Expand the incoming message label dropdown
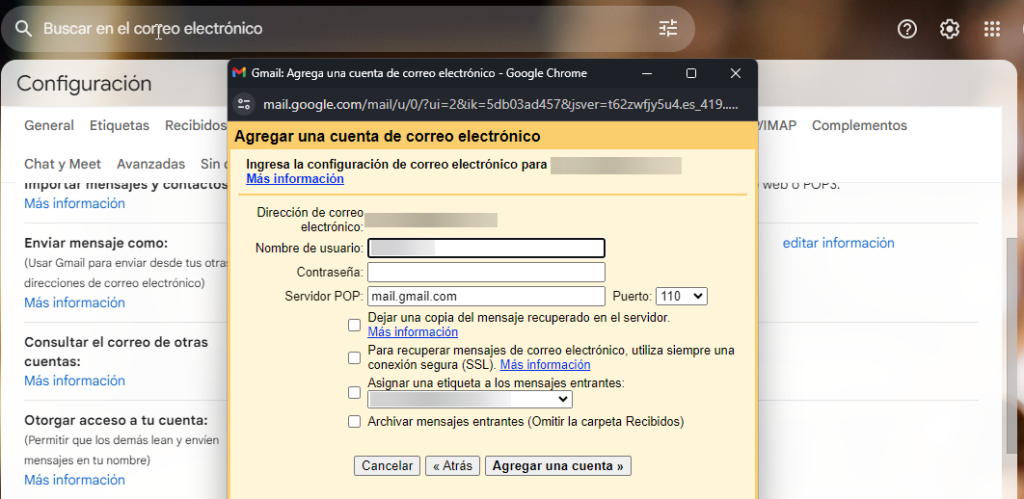The width and height of the screenshot is (1024, 499). click(x=469, y=400)
